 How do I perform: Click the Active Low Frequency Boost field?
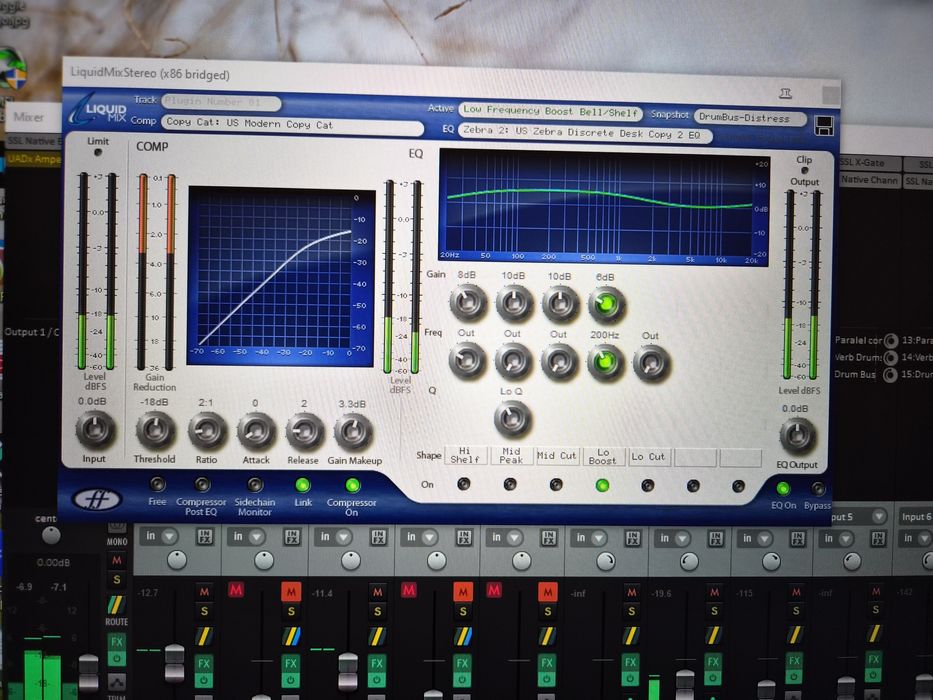[550, 111]
